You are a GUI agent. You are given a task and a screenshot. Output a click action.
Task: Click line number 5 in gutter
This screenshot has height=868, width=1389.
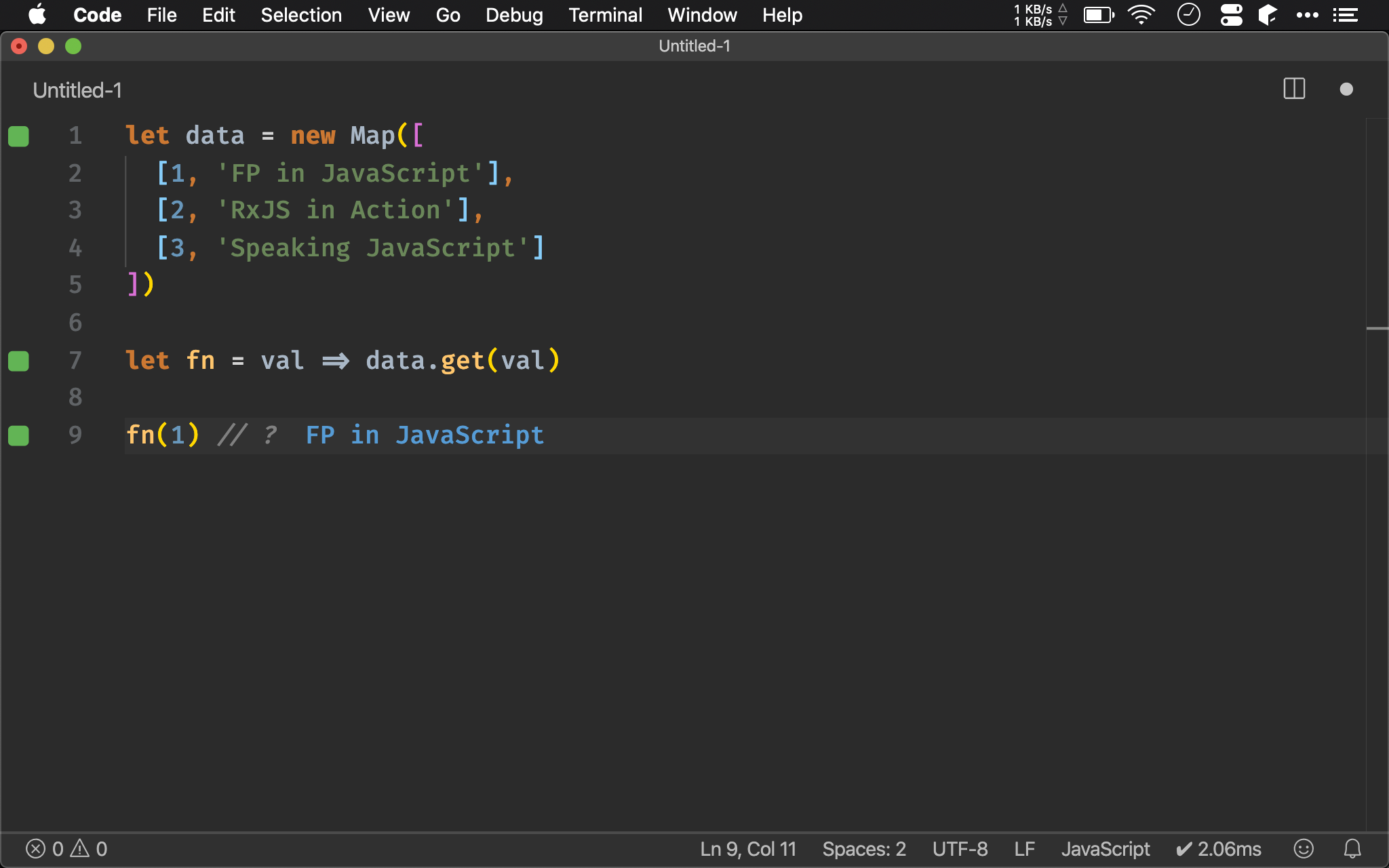click(75, 285)
